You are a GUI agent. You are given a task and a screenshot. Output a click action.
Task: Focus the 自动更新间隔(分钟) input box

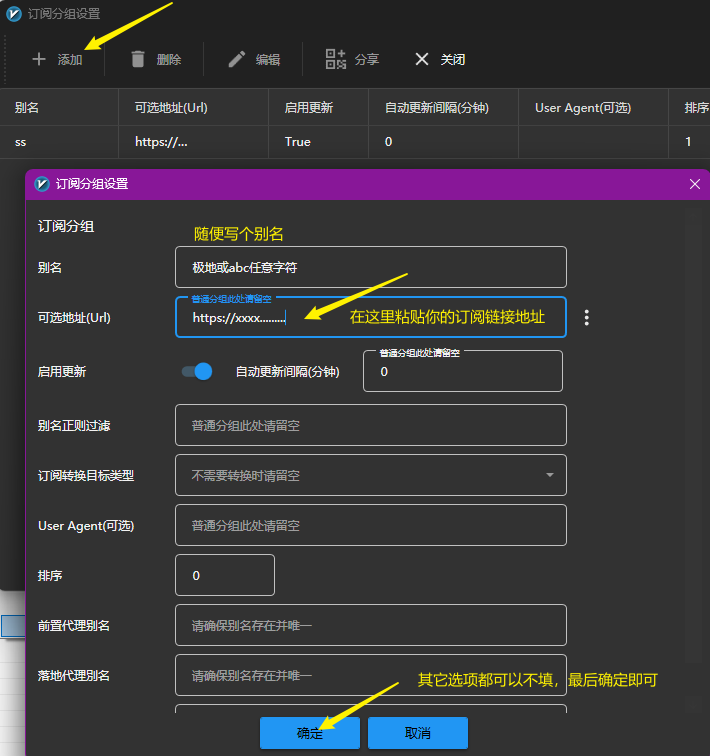(x=462, y=371)
